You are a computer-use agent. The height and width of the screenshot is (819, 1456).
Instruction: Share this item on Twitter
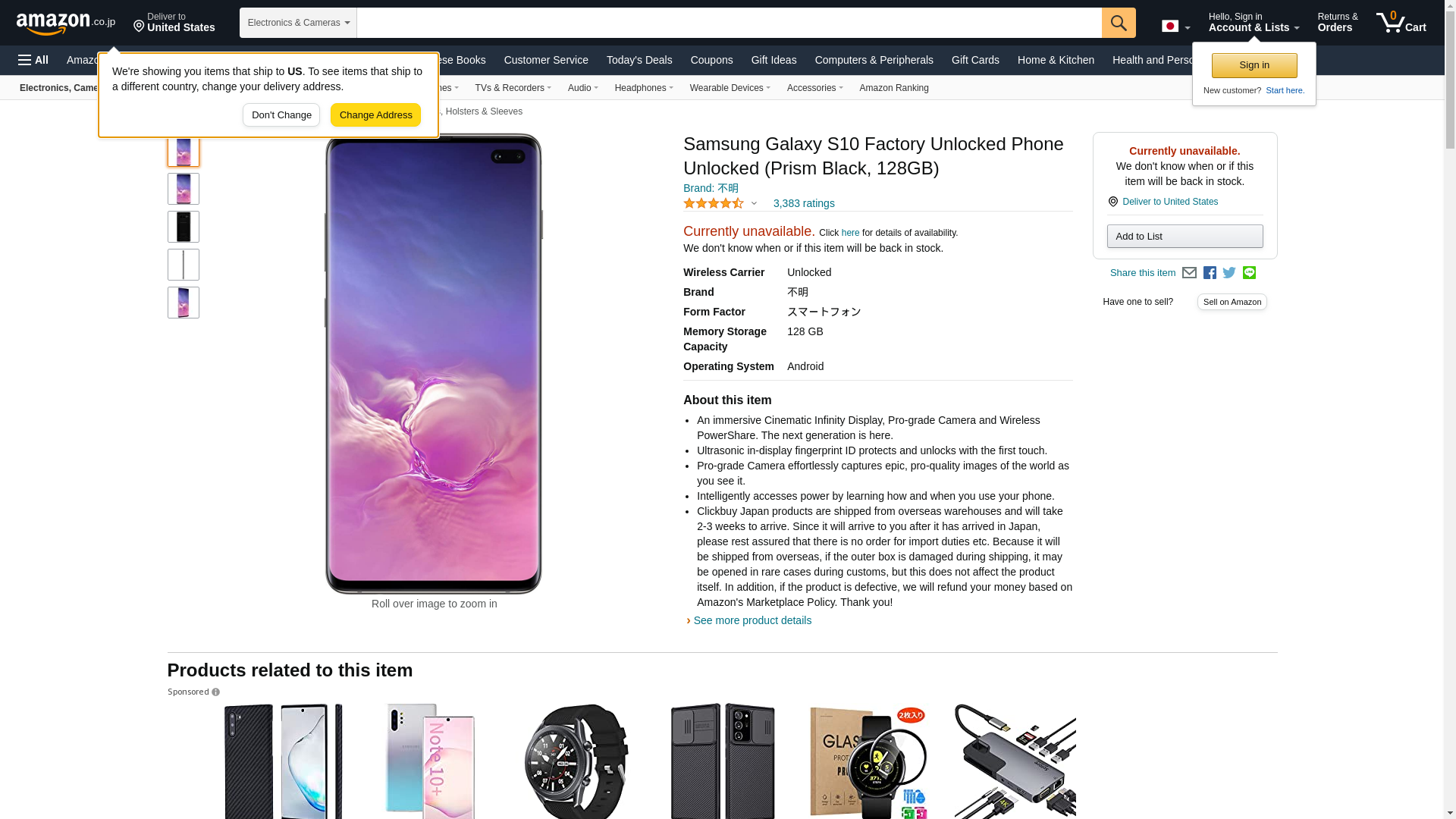pyautogui.click(x=1229, y=273)
